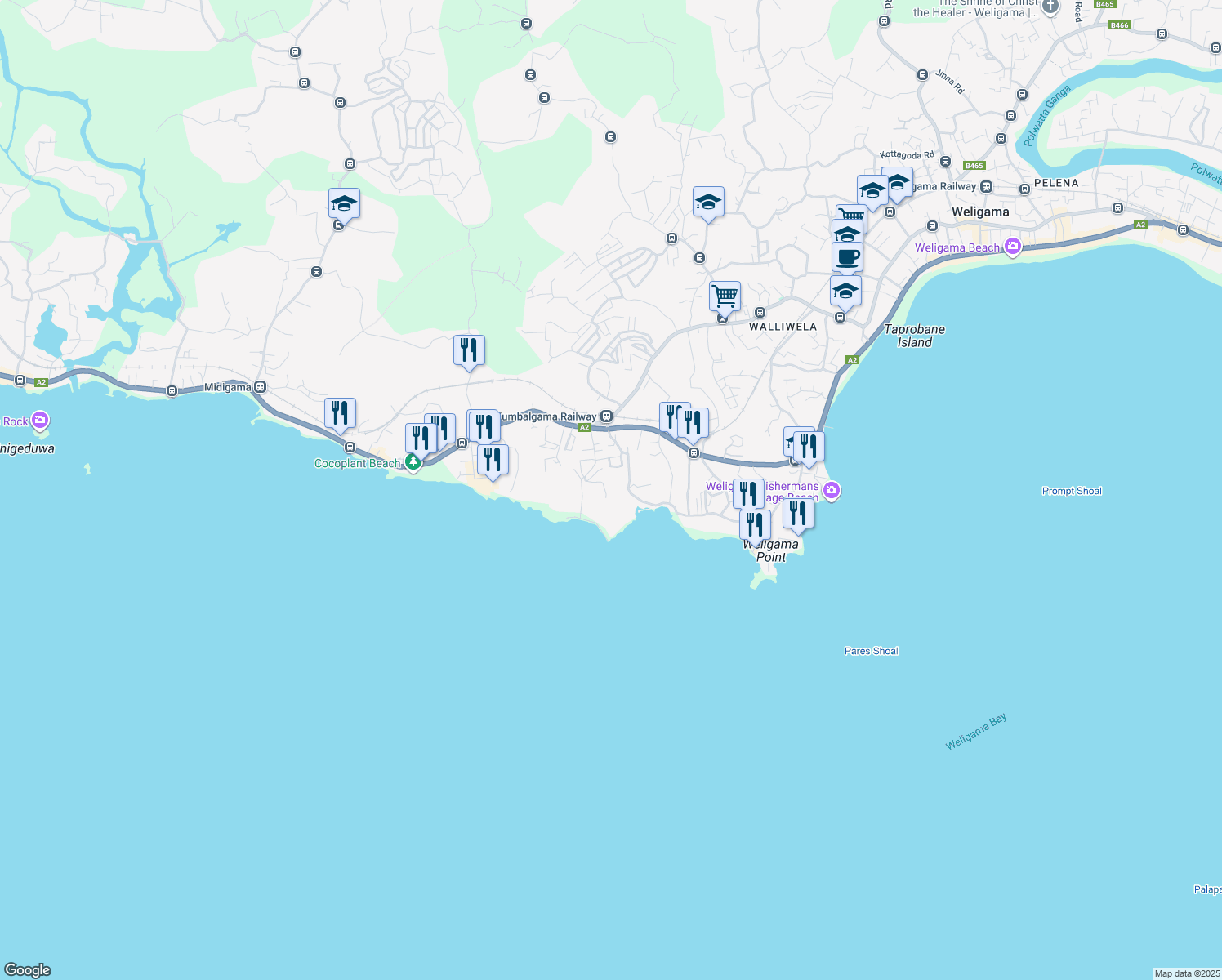Click the PELENA area label
The width and height of the screenshot is (1222, 980).
(1056, 183)
